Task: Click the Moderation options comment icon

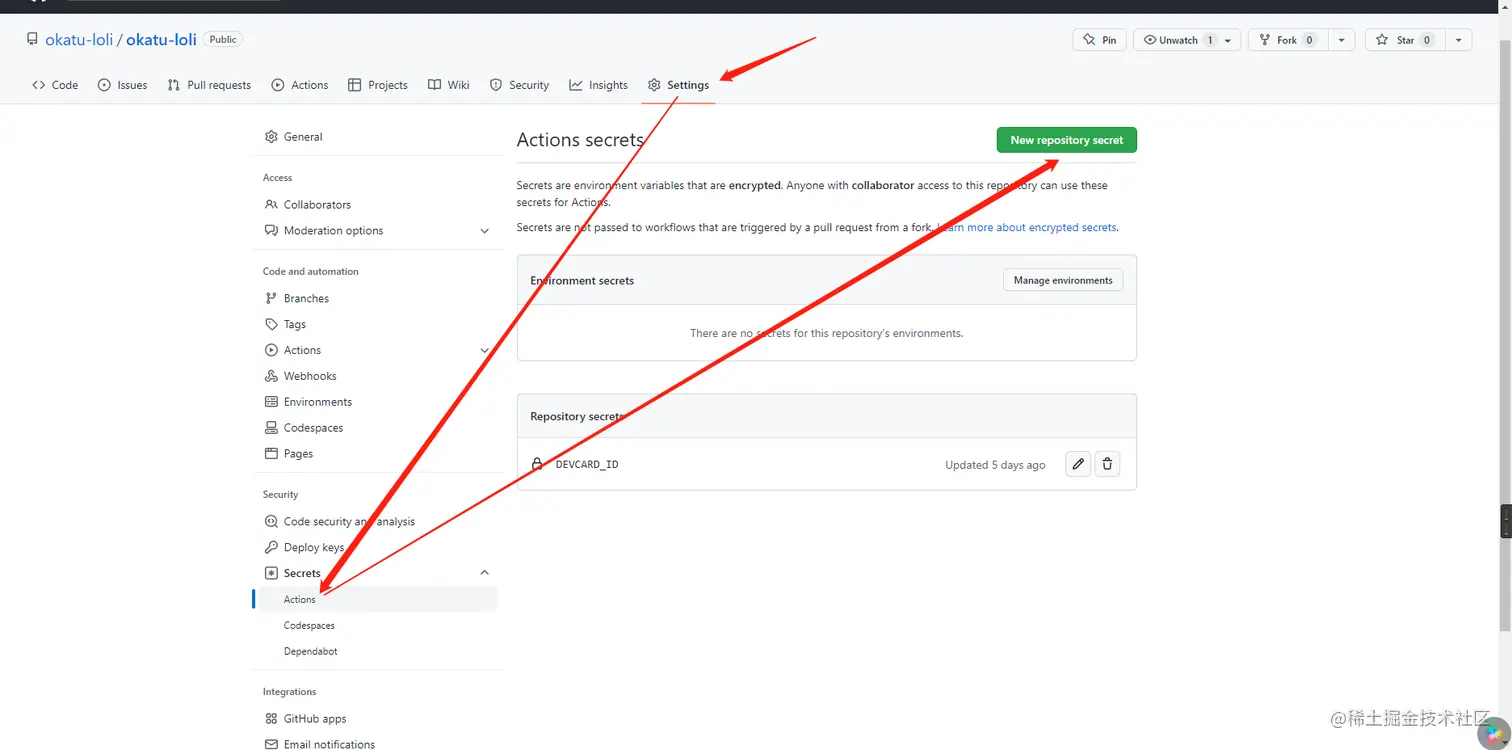Action: tap(271, 230)
